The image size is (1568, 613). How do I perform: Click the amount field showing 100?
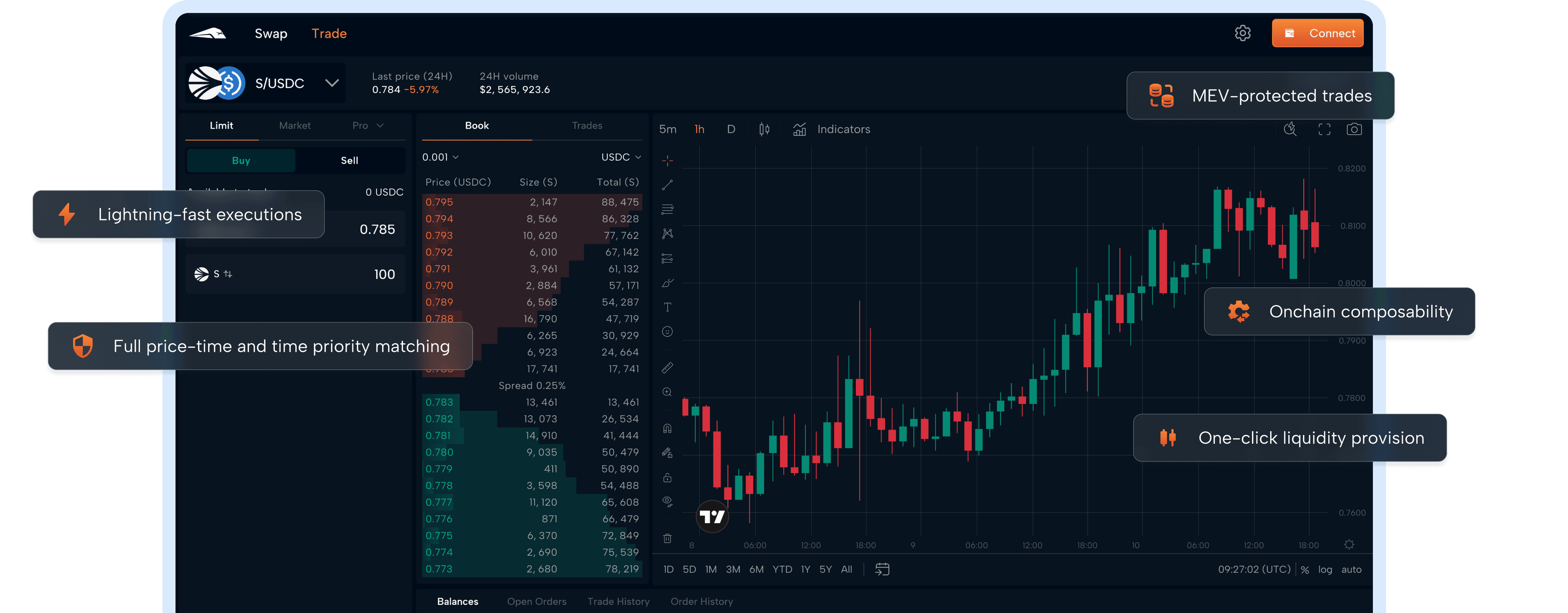pyautogui.click(x=295, y=274)
